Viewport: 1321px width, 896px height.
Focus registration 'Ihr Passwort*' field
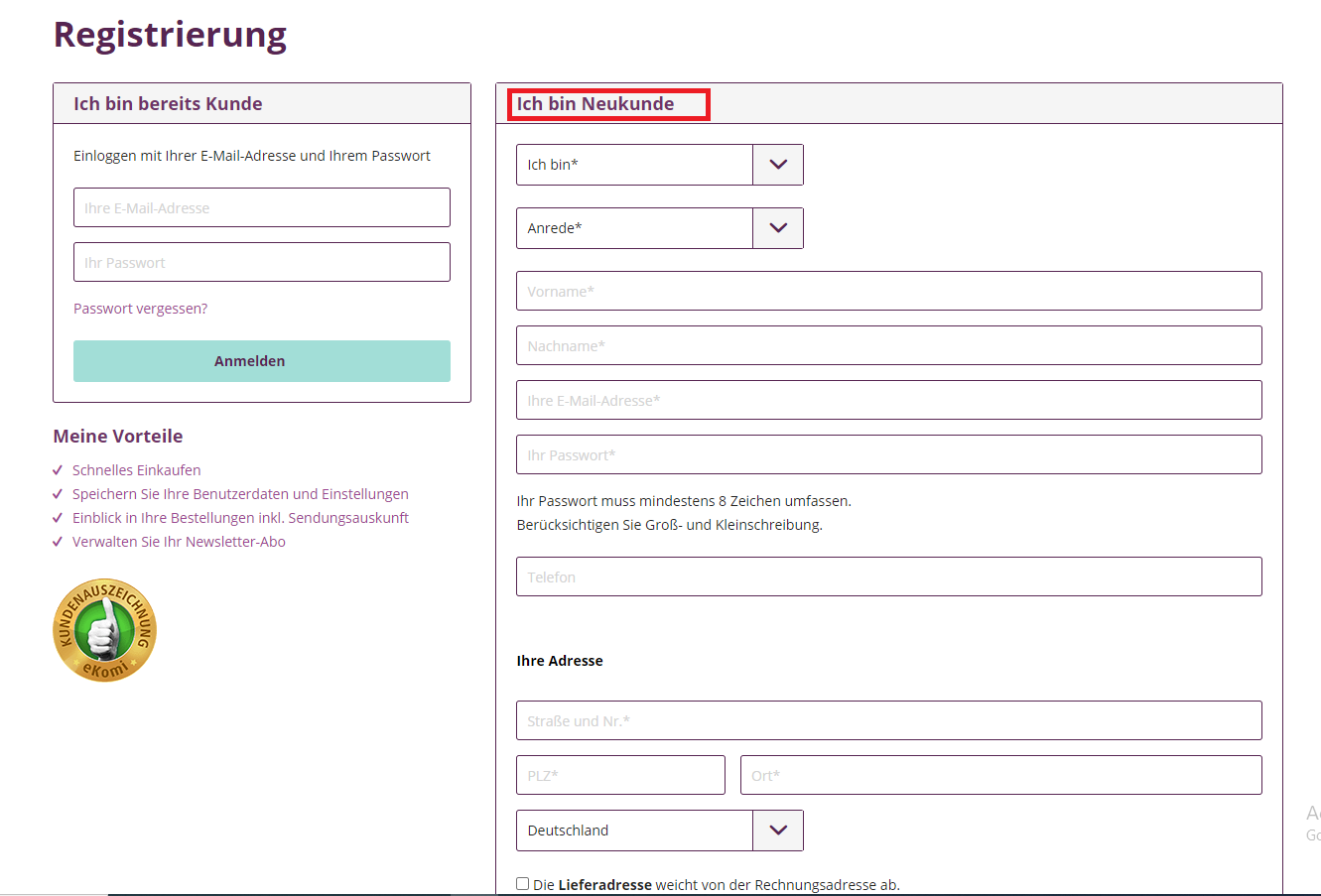tap(889, 454)
